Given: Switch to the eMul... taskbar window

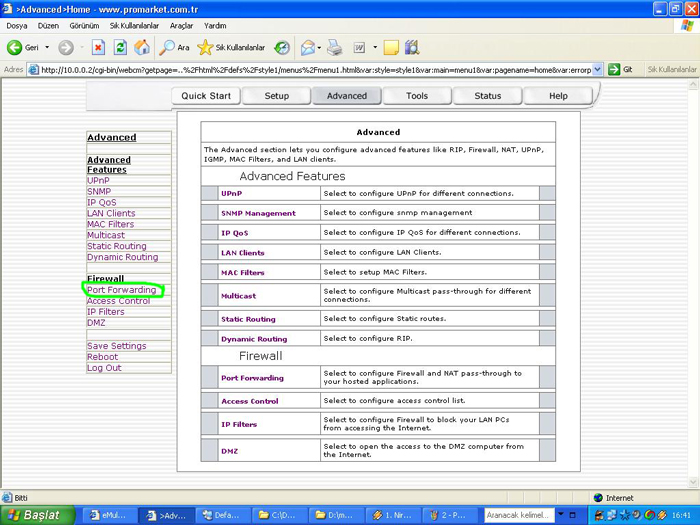Looking at the screenshot, I should [110, 515].
